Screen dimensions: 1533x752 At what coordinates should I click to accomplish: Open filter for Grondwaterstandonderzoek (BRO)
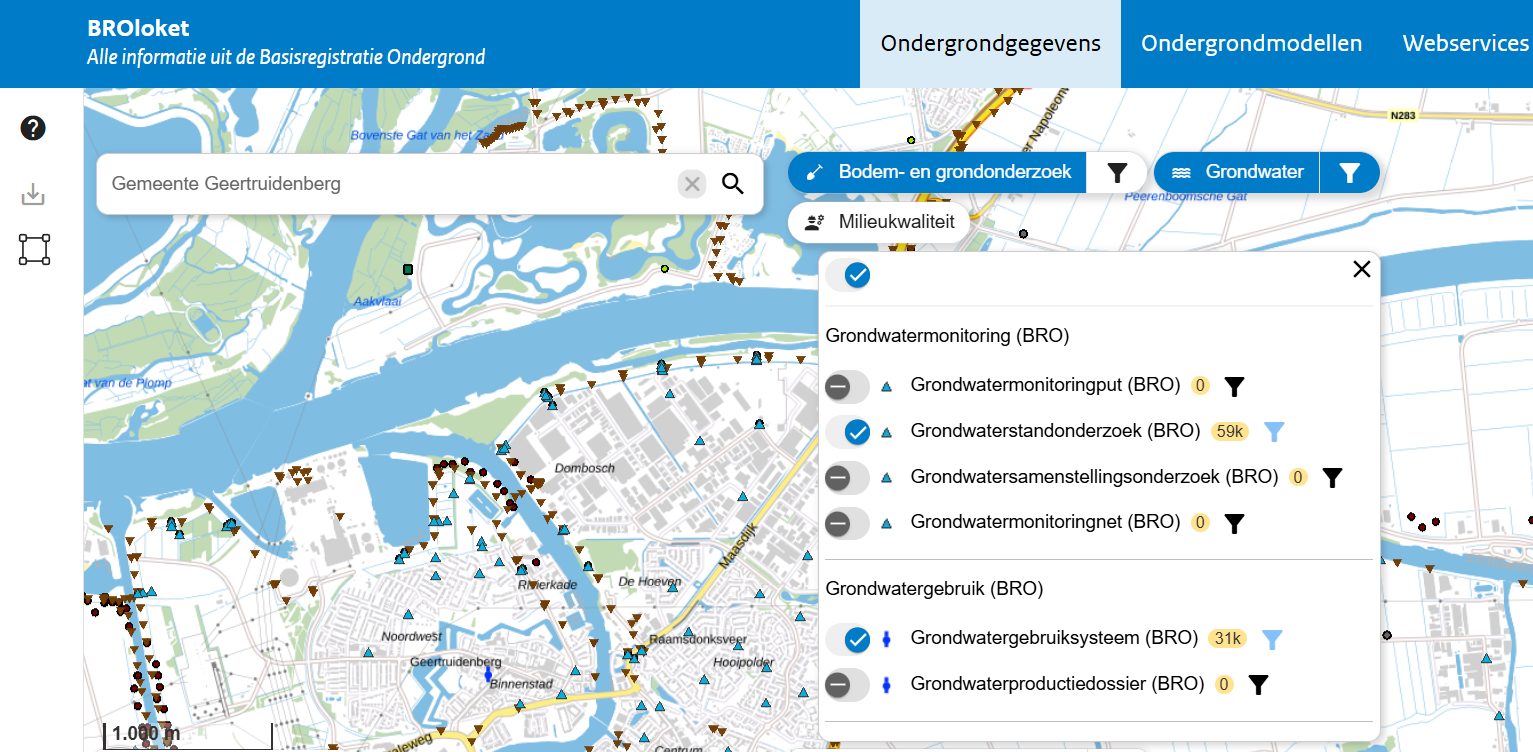coord(1273,432)
